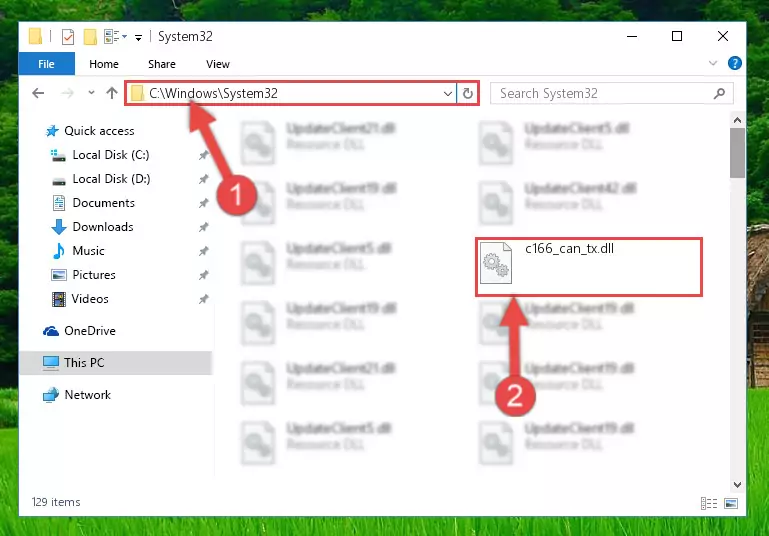Screen dimensions: 769x536
Task: Open Help with the question mark icon
Action: [x=735, y=63]
